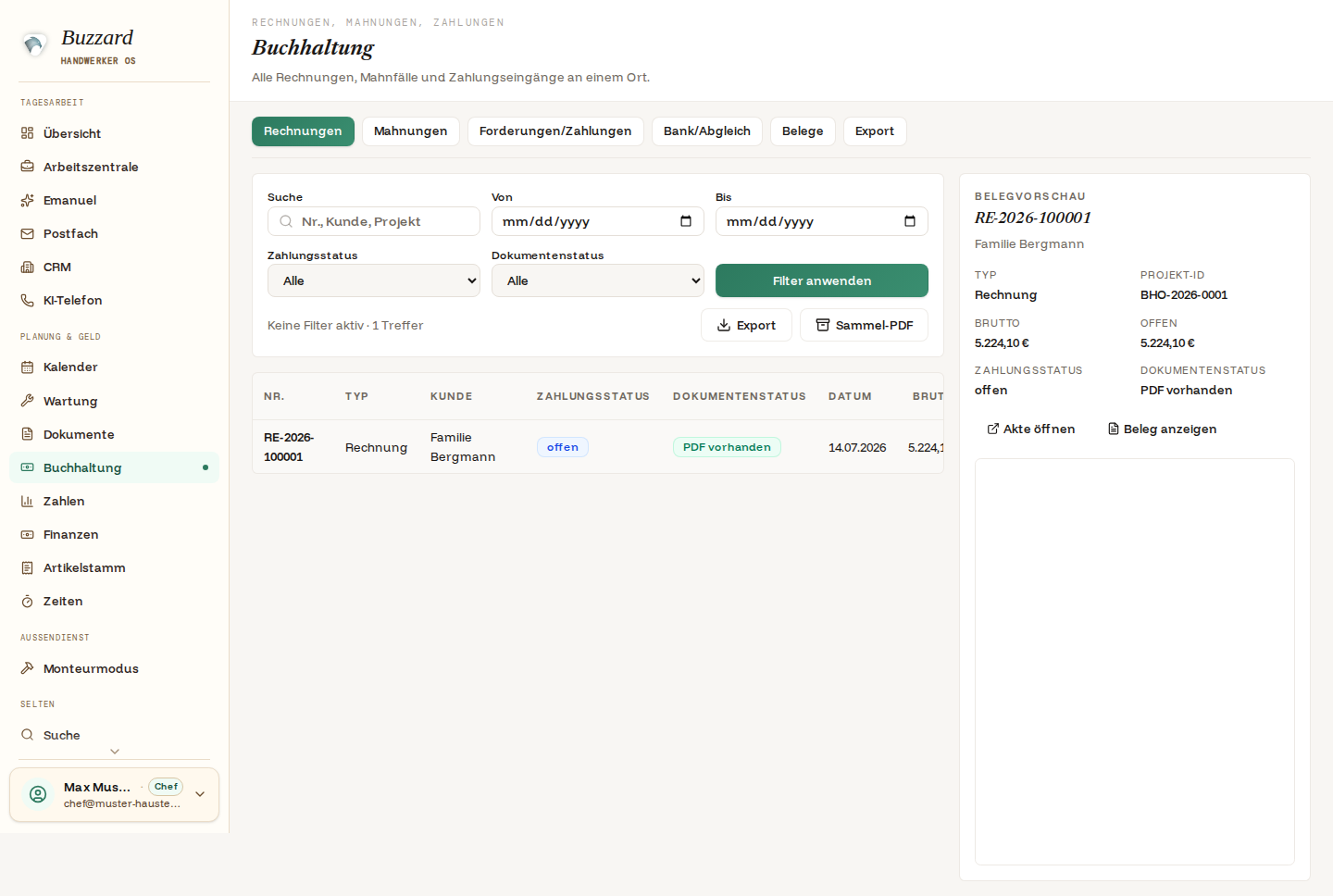
Task: Open Übersicht via its grid icon
Action: click(x=28, y=133)
